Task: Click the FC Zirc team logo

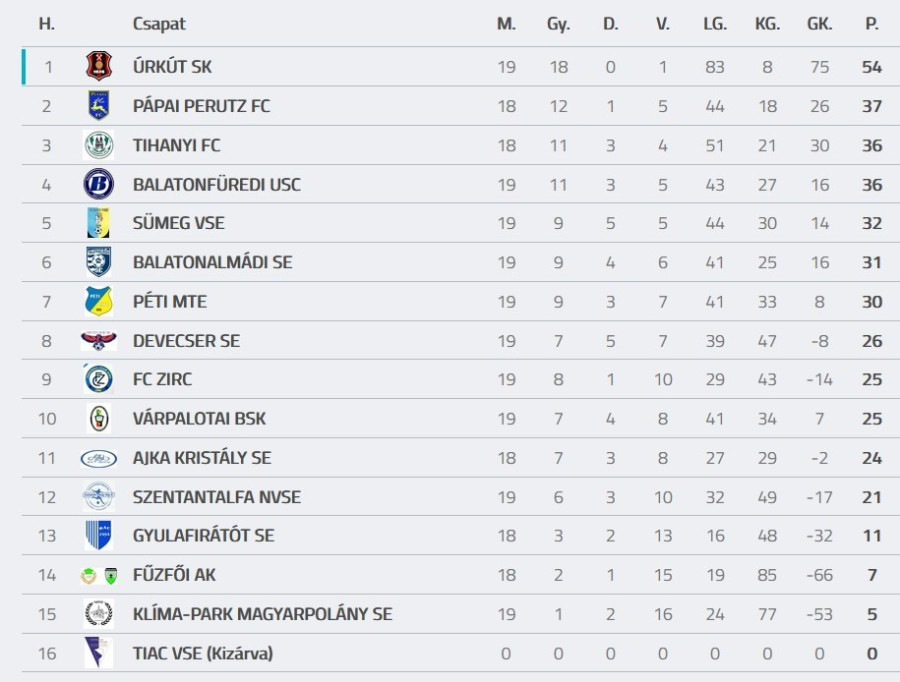Action: [x=99, y=379]
